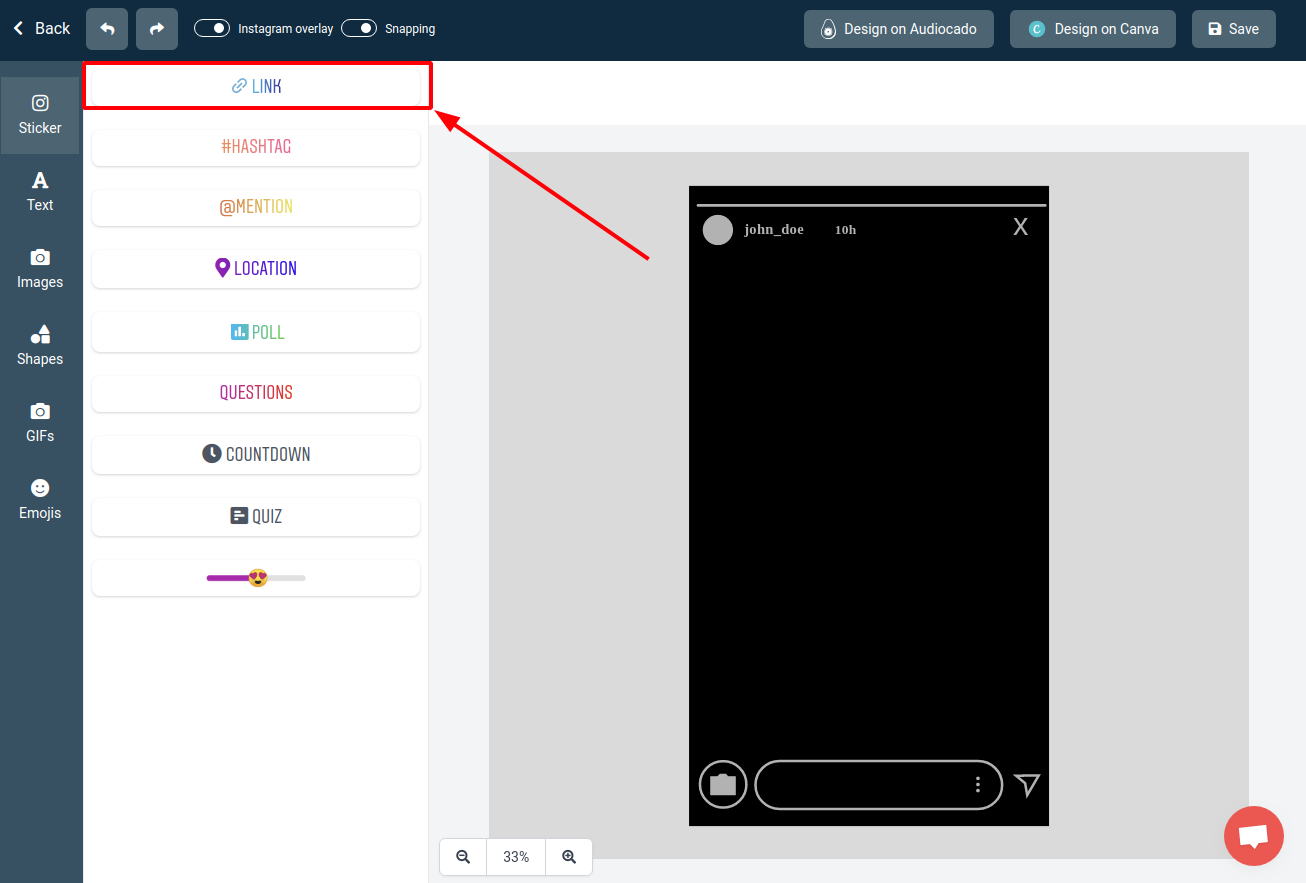Image resolution: width=1306 pixels, height=883 pixels.
Task: Open the chat support bubble
Action: [1253, 836]
